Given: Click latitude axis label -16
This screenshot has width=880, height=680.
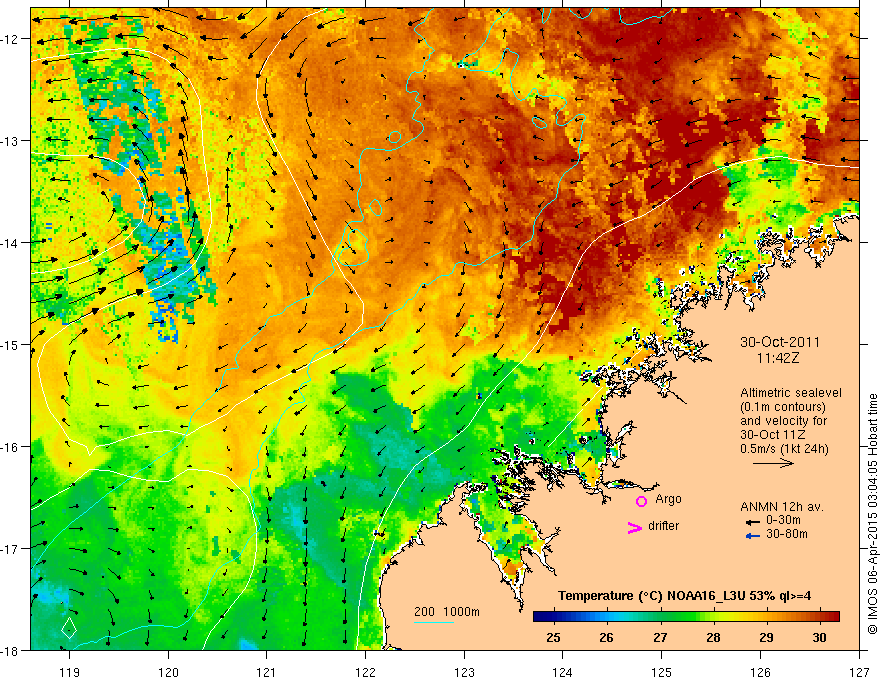Looking at the screenshot, I should pos(10,447).
